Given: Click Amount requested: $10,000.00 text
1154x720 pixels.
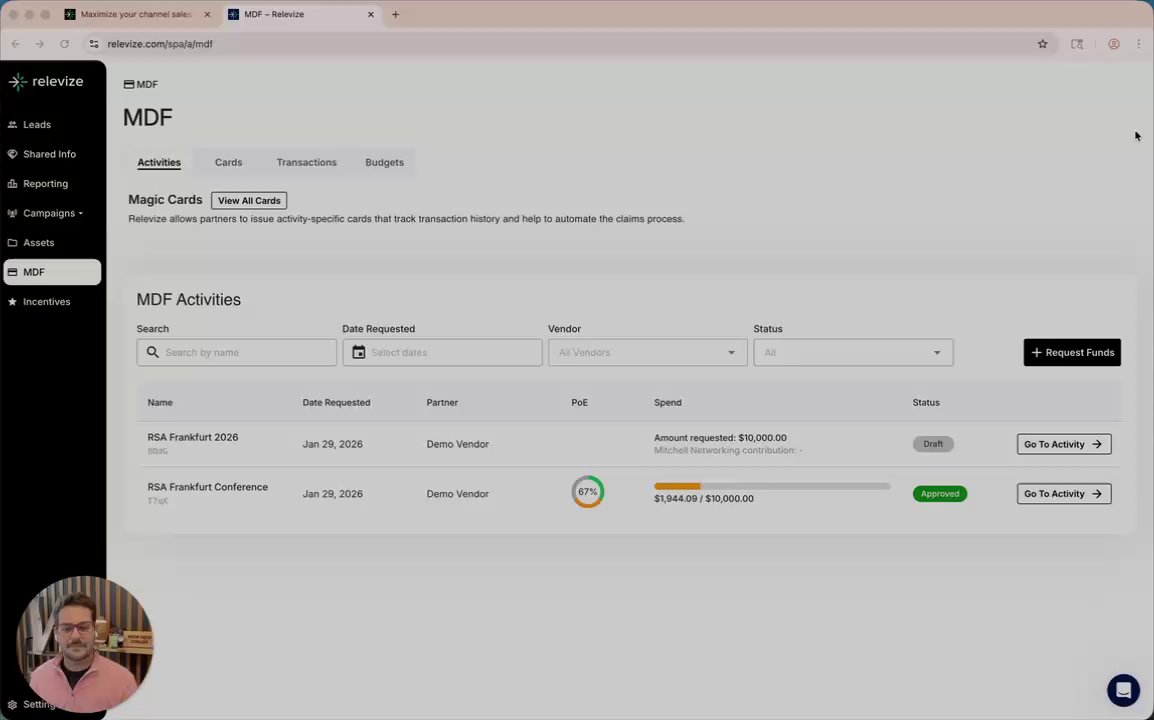Looking at the screenshot, I should point(721,437).
